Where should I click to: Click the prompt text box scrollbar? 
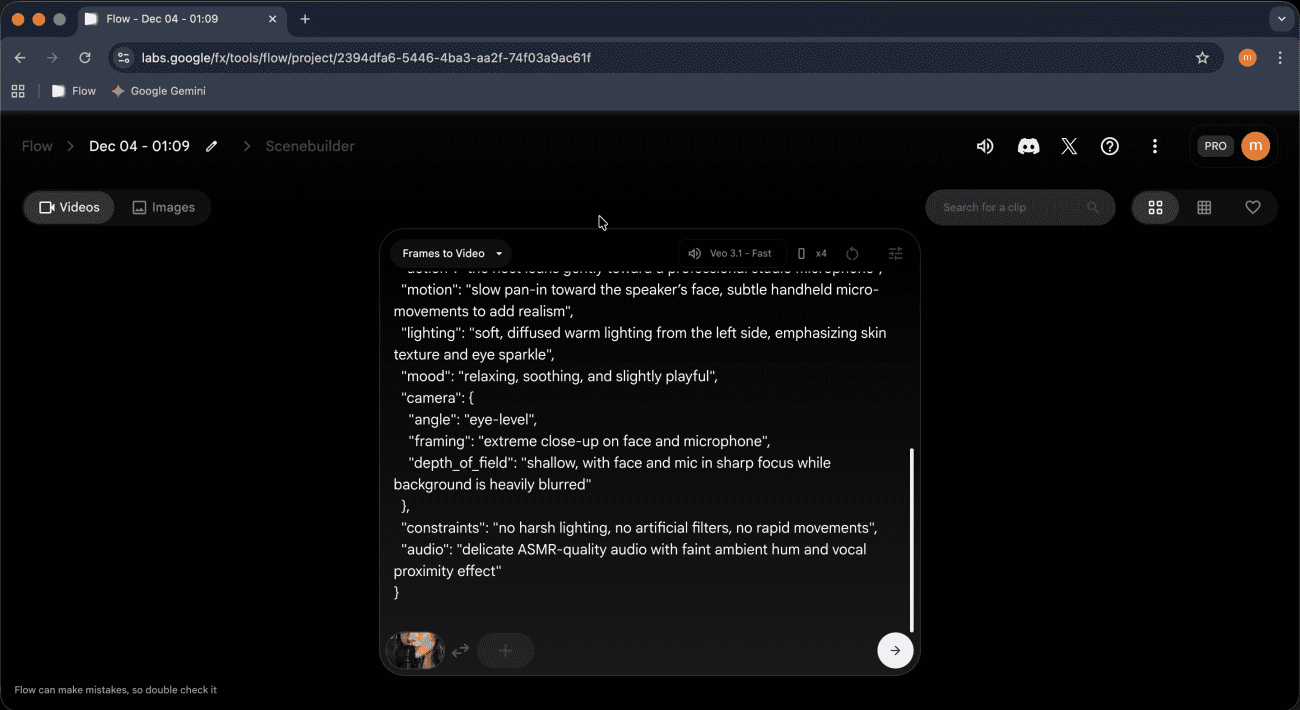click(912, 540)
